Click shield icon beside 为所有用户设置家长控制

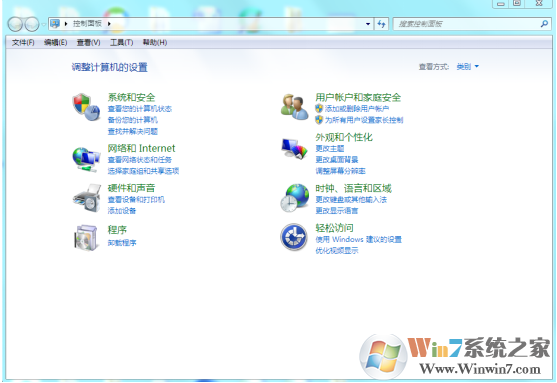click(319, 120)
